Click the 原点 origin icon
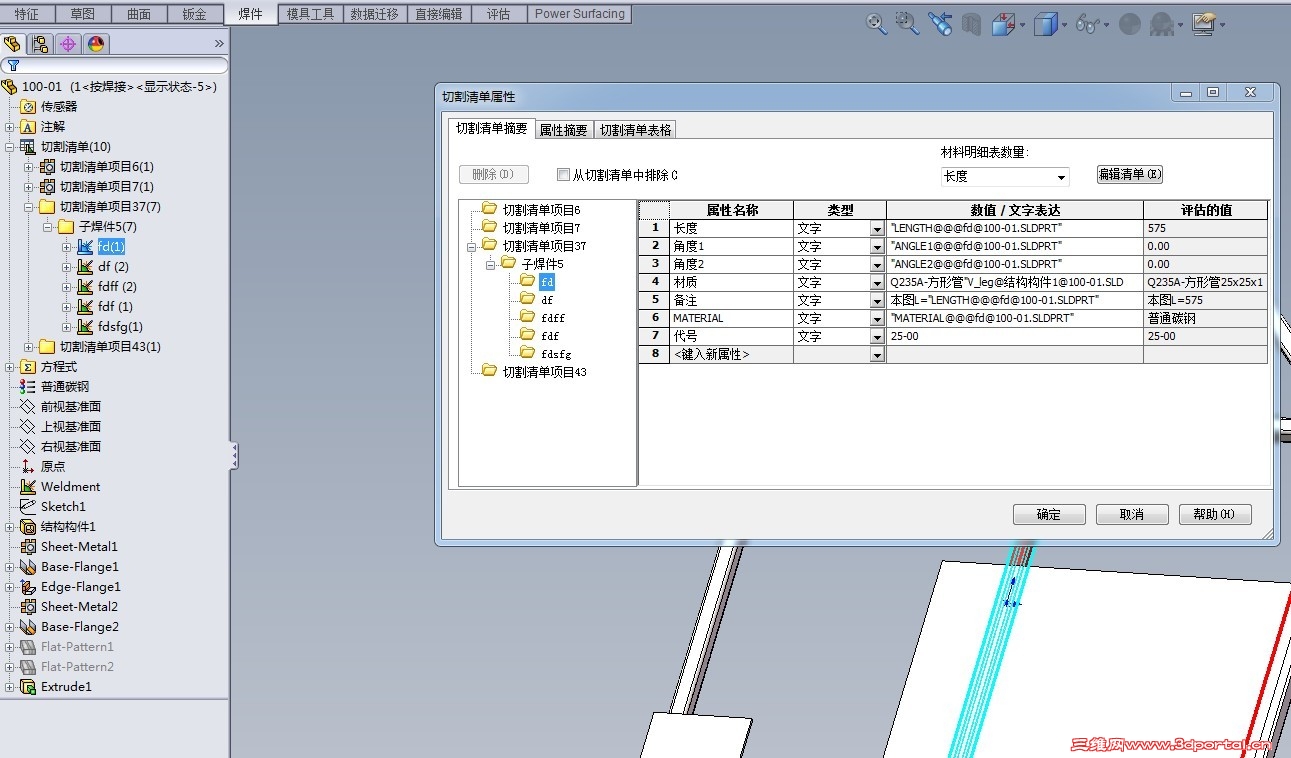Viewport: 1291px width, 758px height. [28, 467]
